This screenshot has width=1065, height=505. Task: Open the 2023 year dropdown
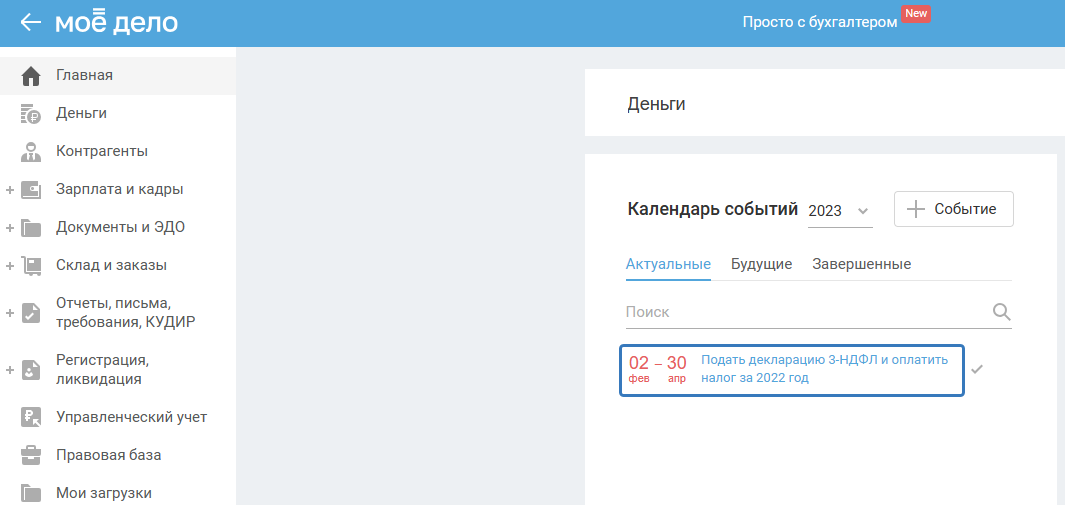(839, 211)
